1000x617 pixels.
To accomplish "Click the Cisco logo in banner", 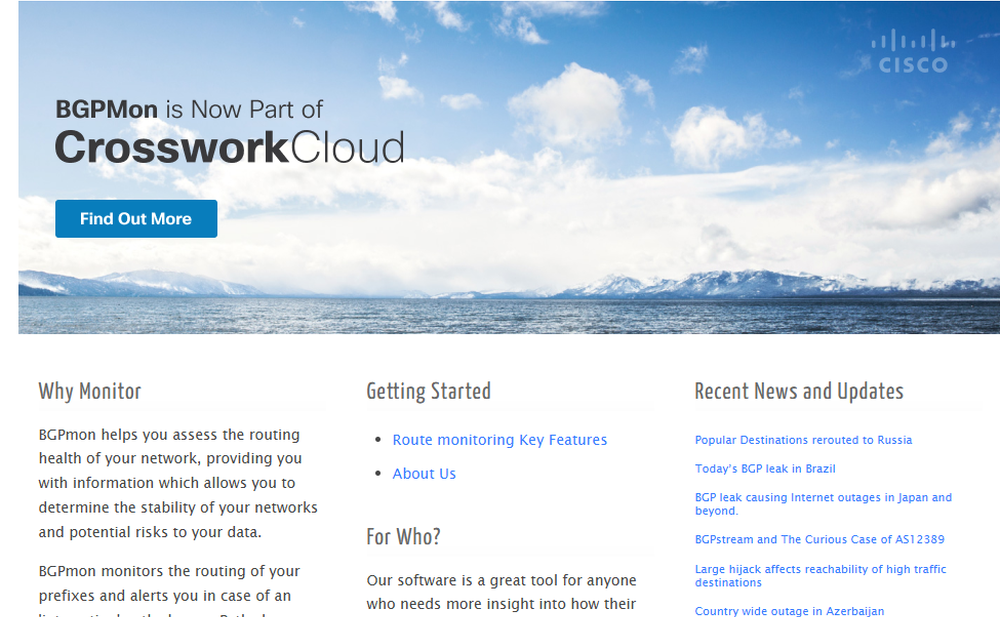I will [913, 51].
